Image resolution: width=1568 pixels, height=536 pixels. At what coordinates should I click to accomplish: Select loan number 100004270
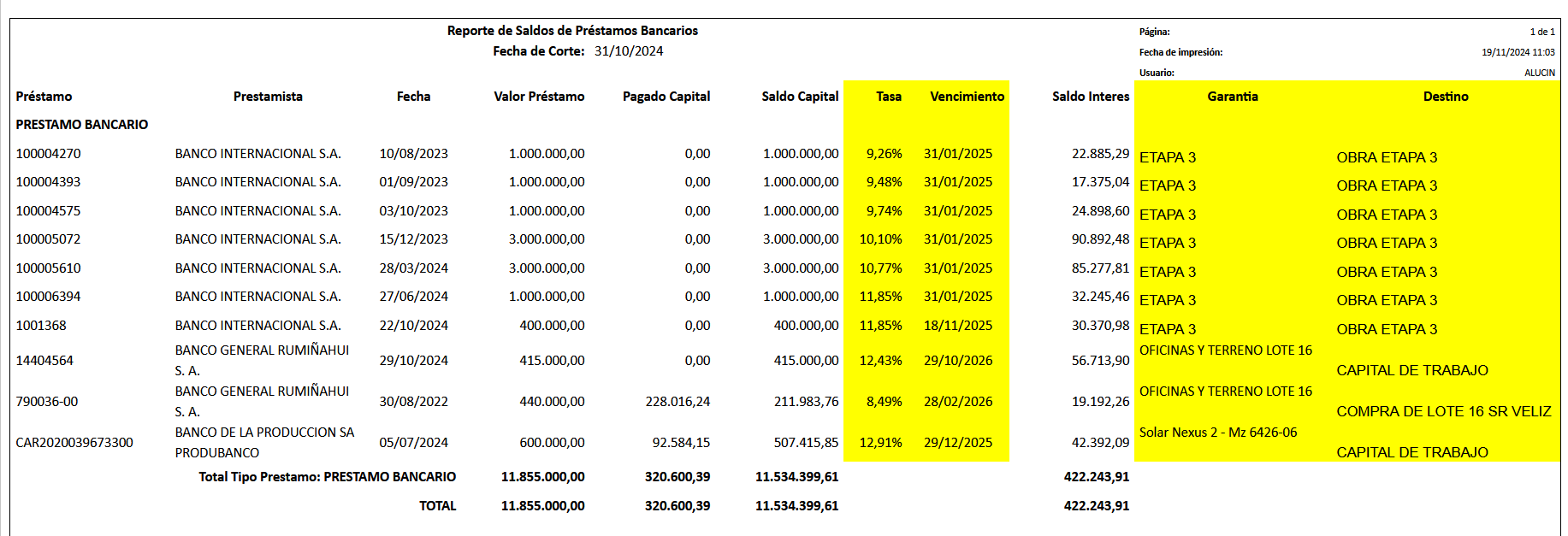click(48, 154)
